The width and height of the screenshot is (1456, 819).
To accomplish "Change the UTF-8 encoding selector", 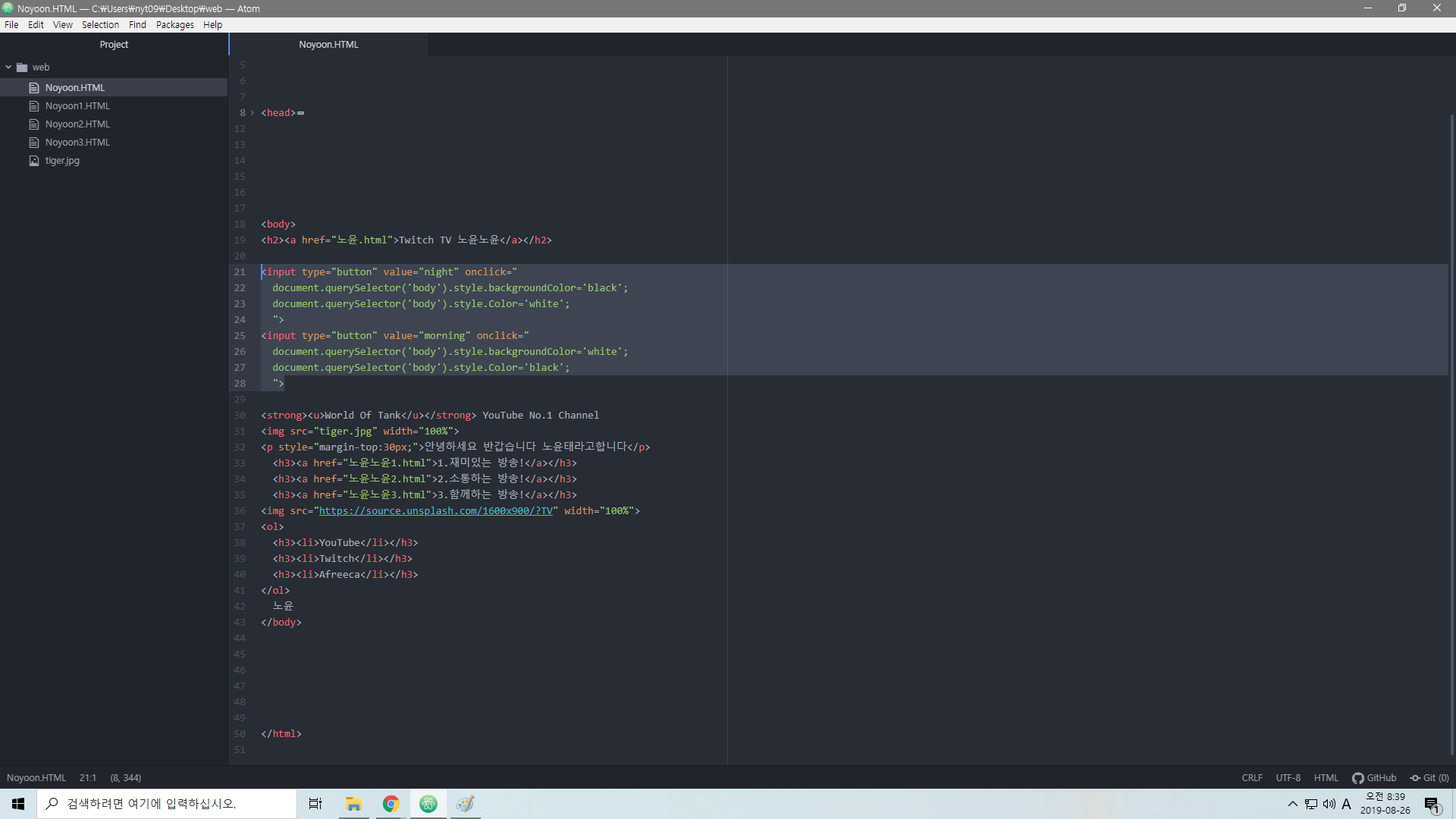I will [1288, 778].
